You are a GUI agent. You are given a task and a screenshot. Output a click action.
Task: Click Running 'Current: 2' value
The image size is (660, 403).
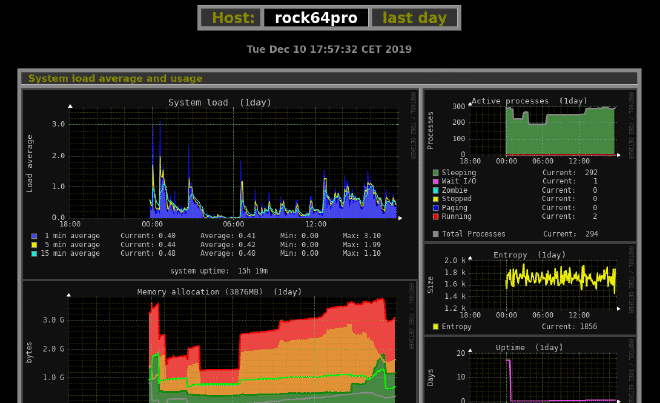(x=570, y=217)
